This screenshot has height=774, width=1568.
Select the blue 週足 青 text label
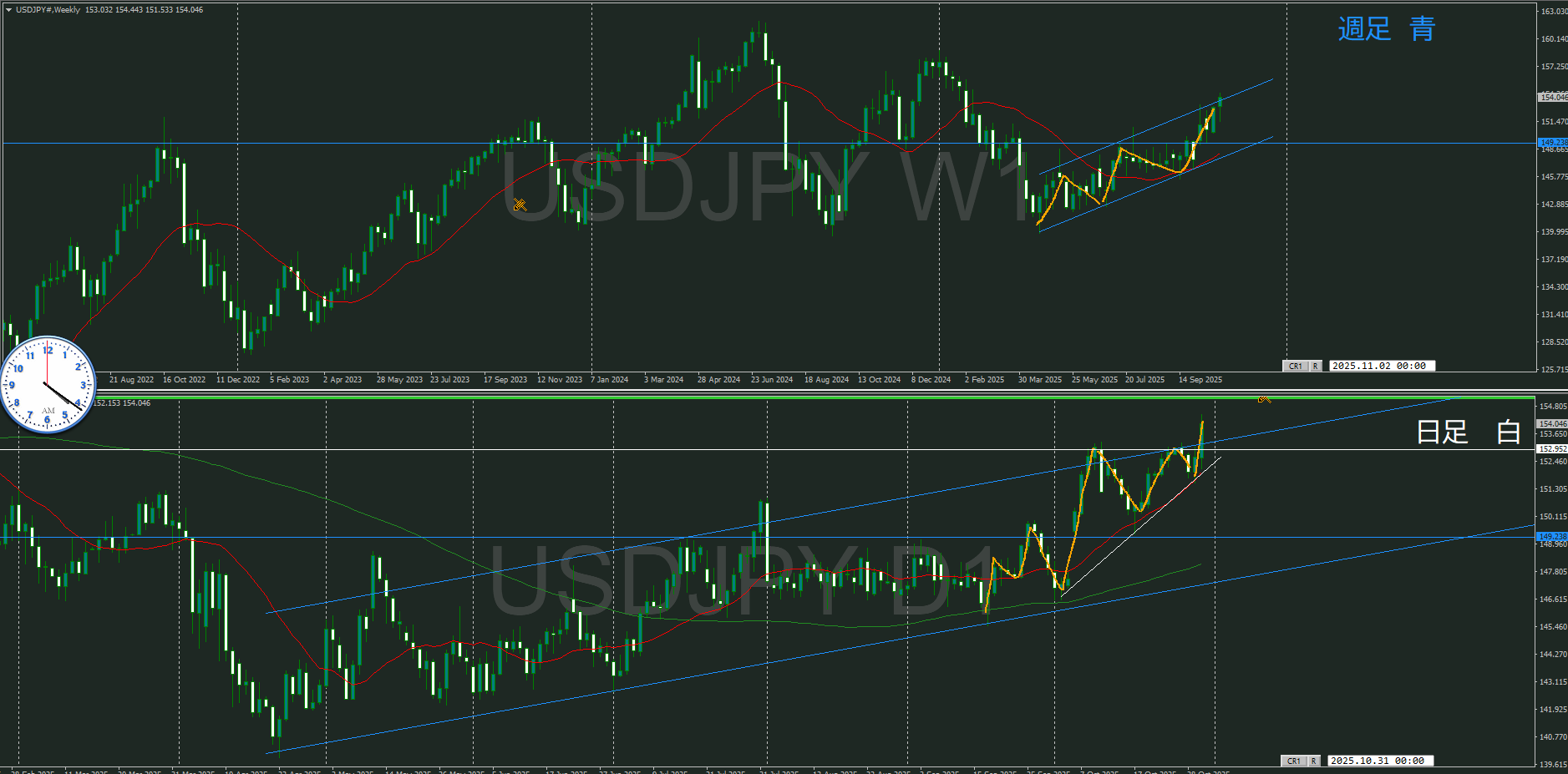point(1386,29)
